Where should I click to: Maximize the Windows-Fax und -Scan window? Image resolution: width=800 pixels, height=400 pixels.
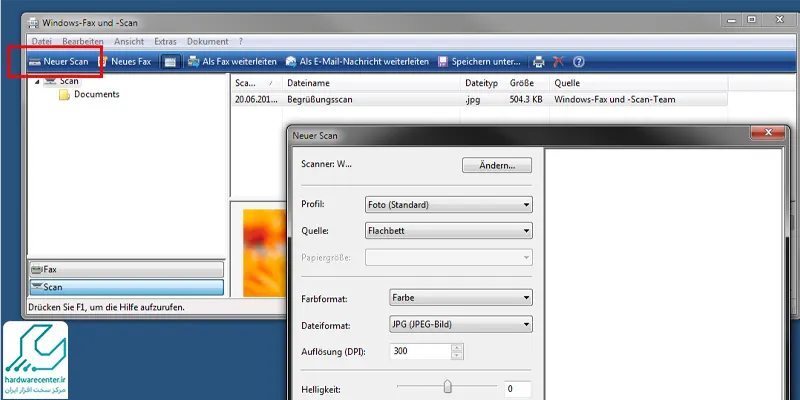pos(752,19)
